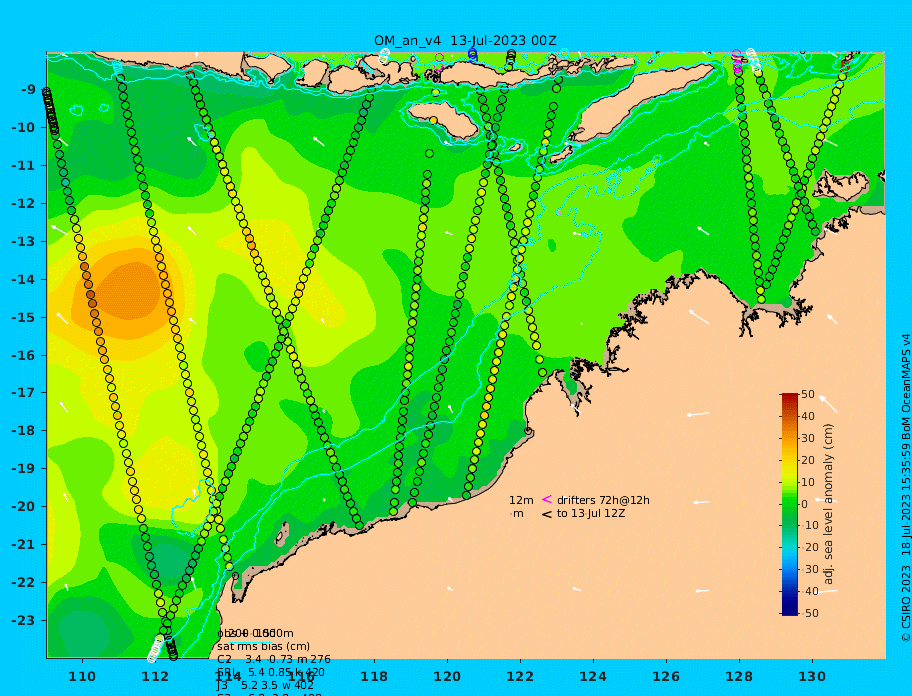This screenshot has height=696, width=912.
Task: Click the blue drifter marker on the top edge near 121E
Action: point(472,55)
